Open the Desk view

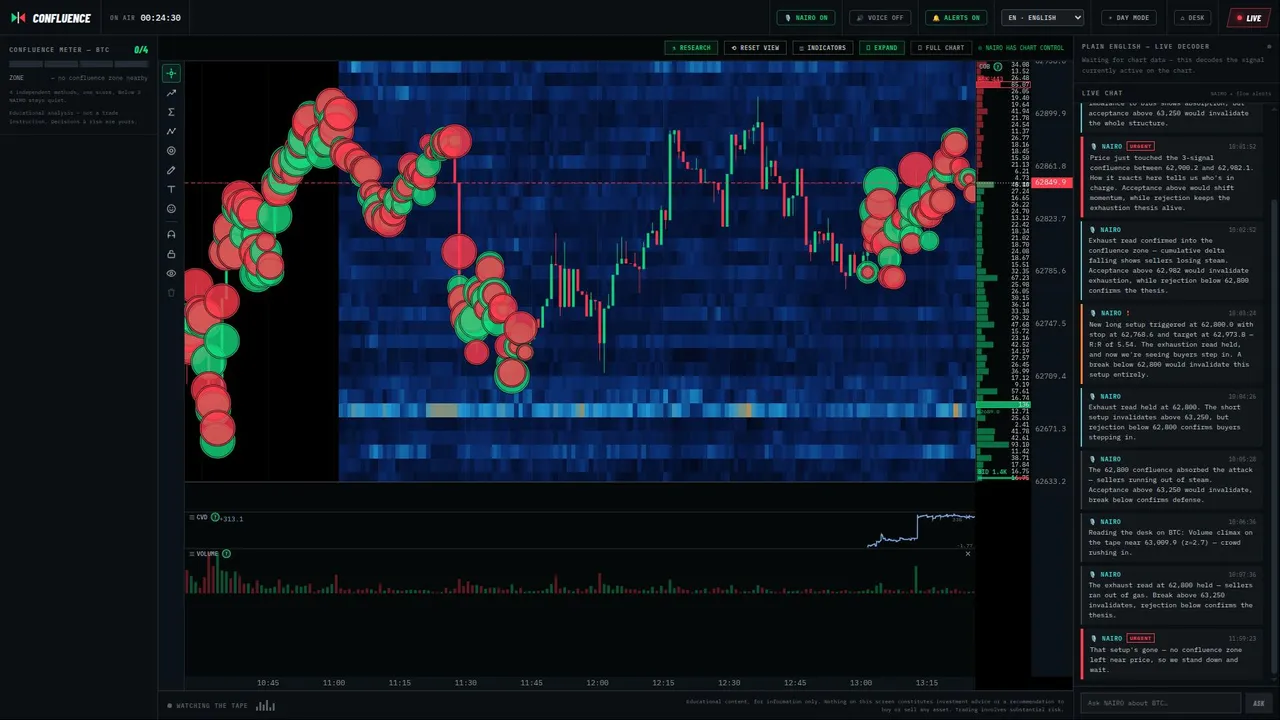click(1193, 17)
